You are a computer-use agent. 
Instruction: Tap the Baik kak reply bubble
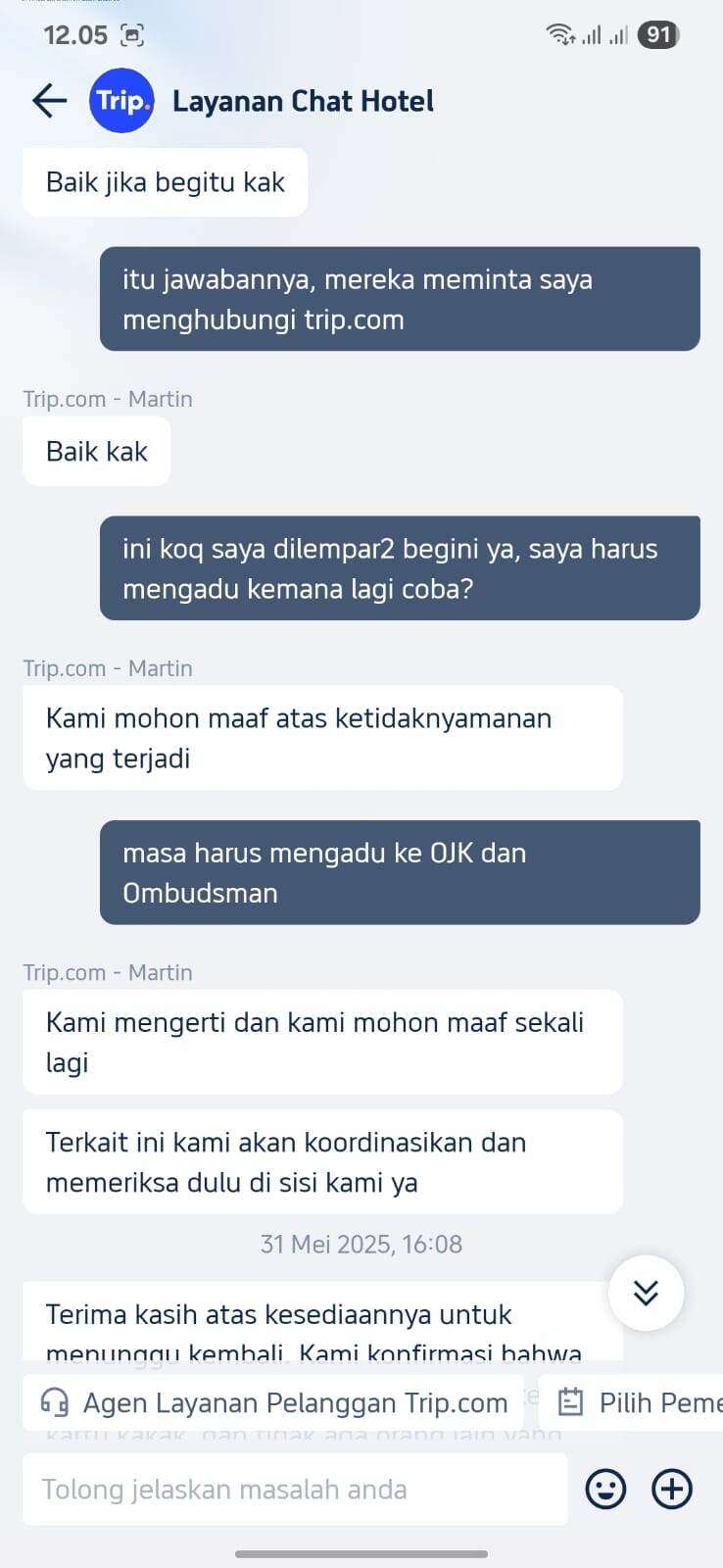click(x=96, y=451)
